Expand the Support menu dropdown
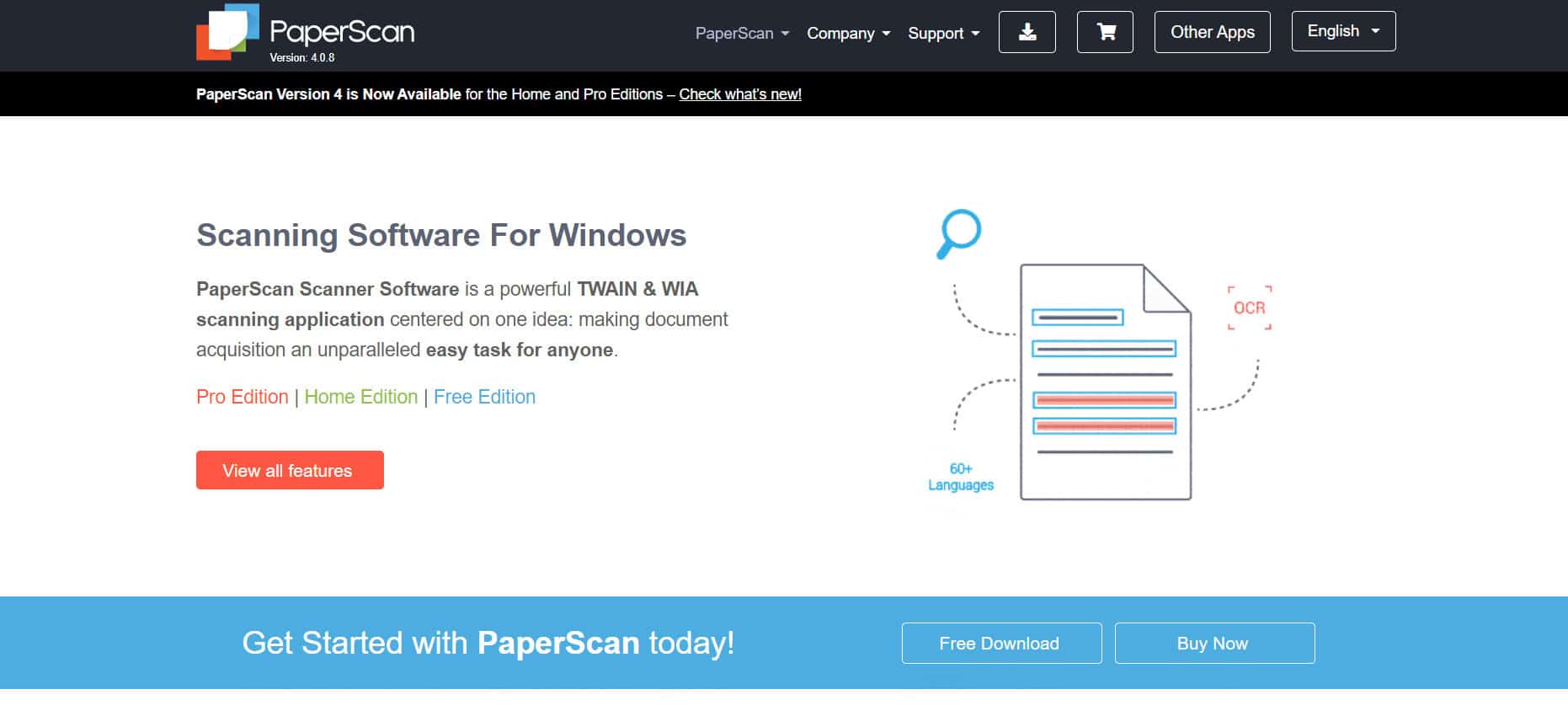This screenshot has height=711, width=1568. pos(943,33)
